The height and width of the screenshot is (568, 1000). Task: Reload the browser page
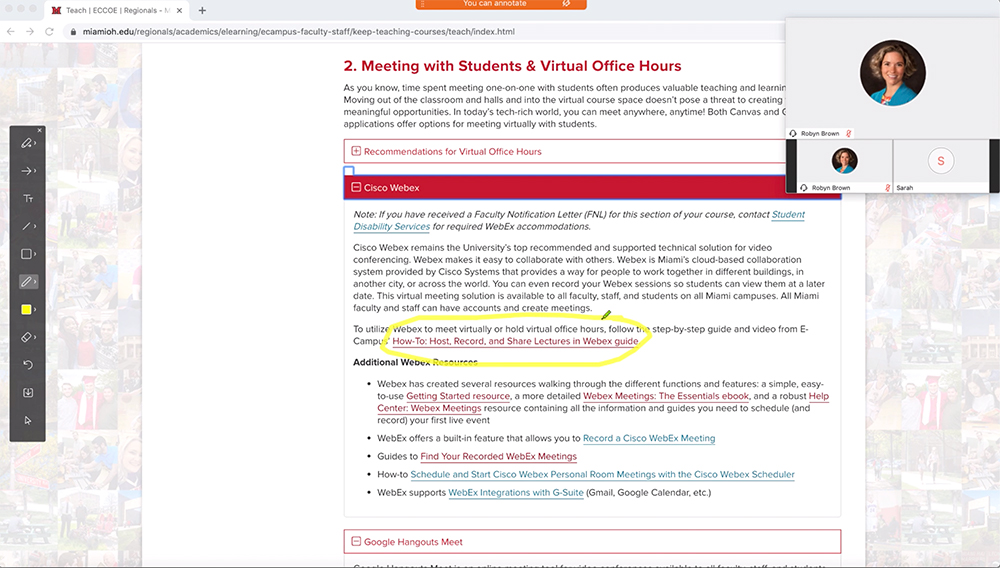[x=49, y=31]
